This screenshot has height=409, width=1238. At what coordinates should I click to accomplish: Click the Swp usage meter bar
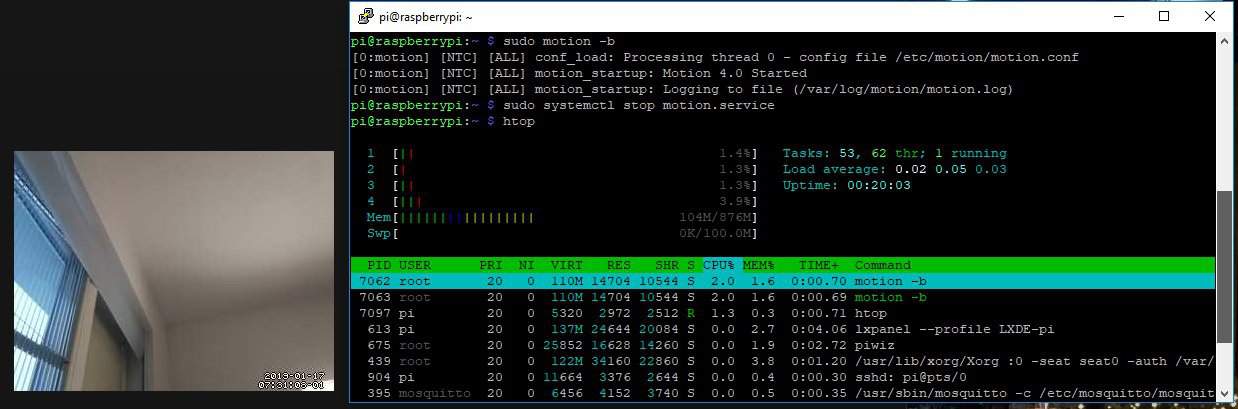click(x=562, y=233)
